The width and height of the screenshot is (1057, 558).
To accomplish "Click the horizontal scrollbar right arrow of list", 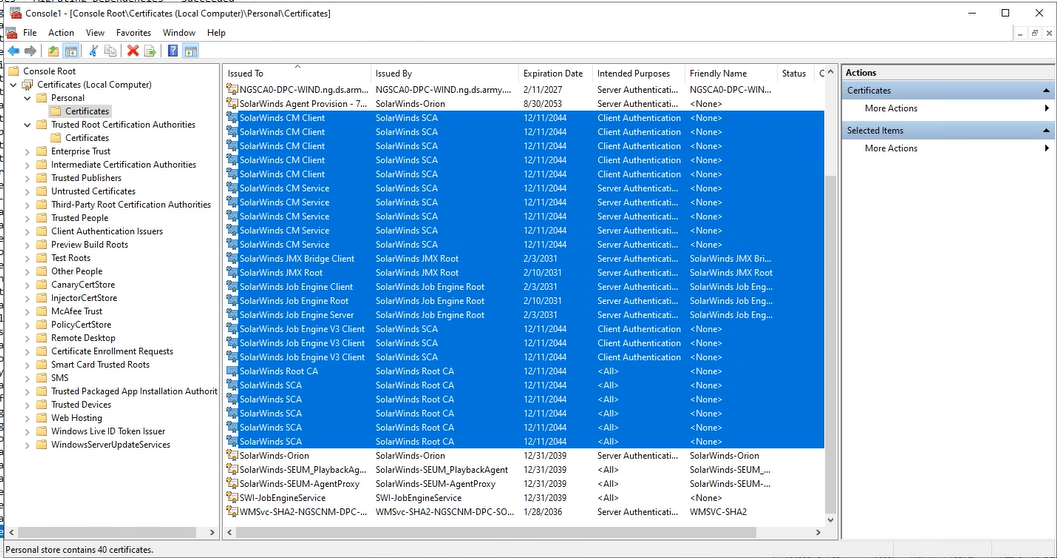I will click(x=818, y=532).
